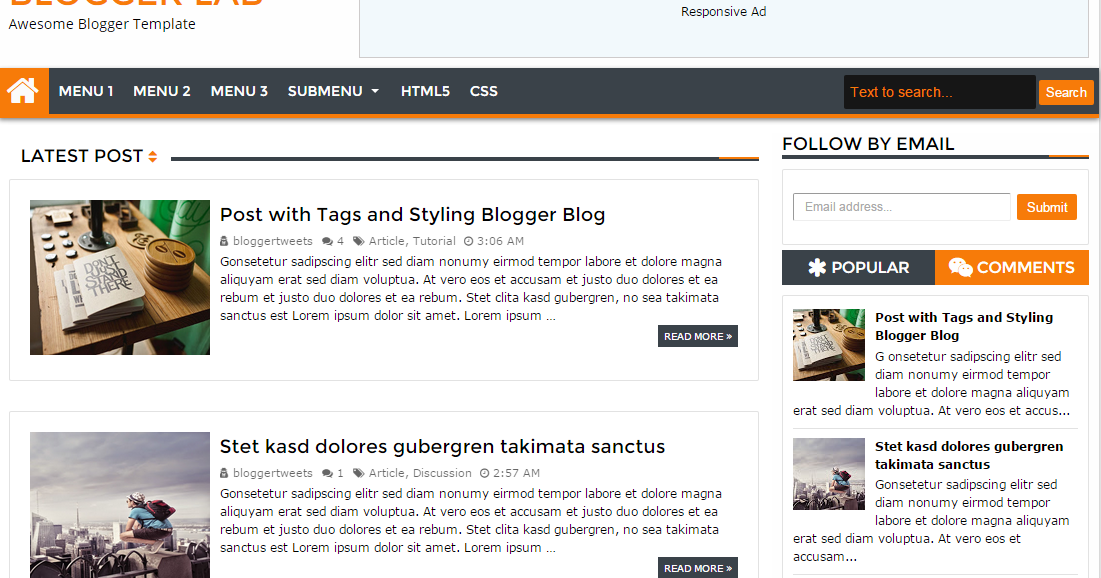Click the Article tag on second post
This screenshot has width=1101, height=578.
point(386,473)
